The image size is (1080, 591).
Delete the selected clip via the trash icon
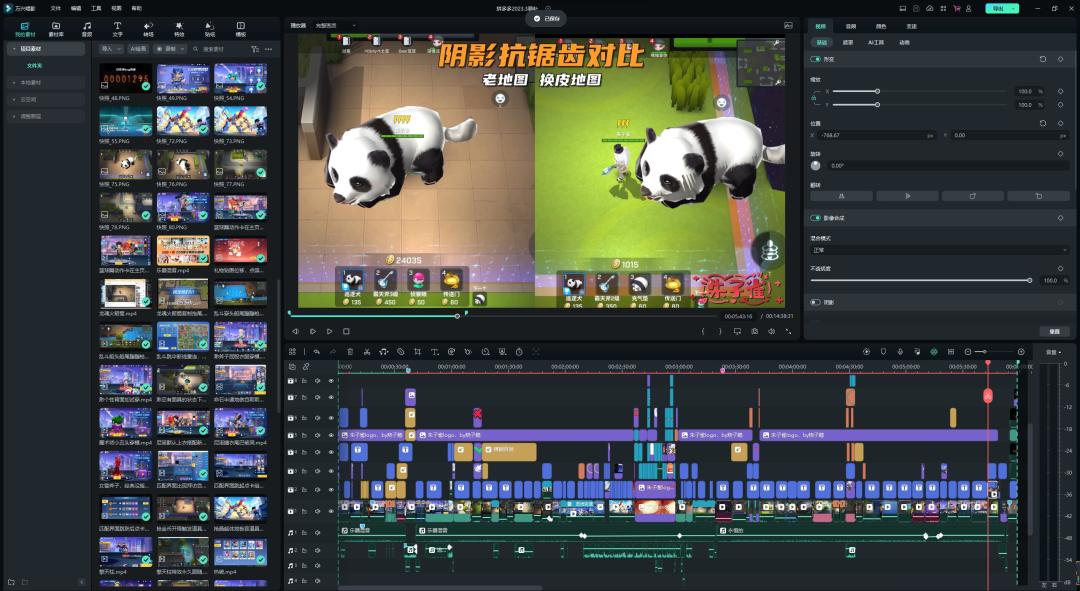pos(350,352)
